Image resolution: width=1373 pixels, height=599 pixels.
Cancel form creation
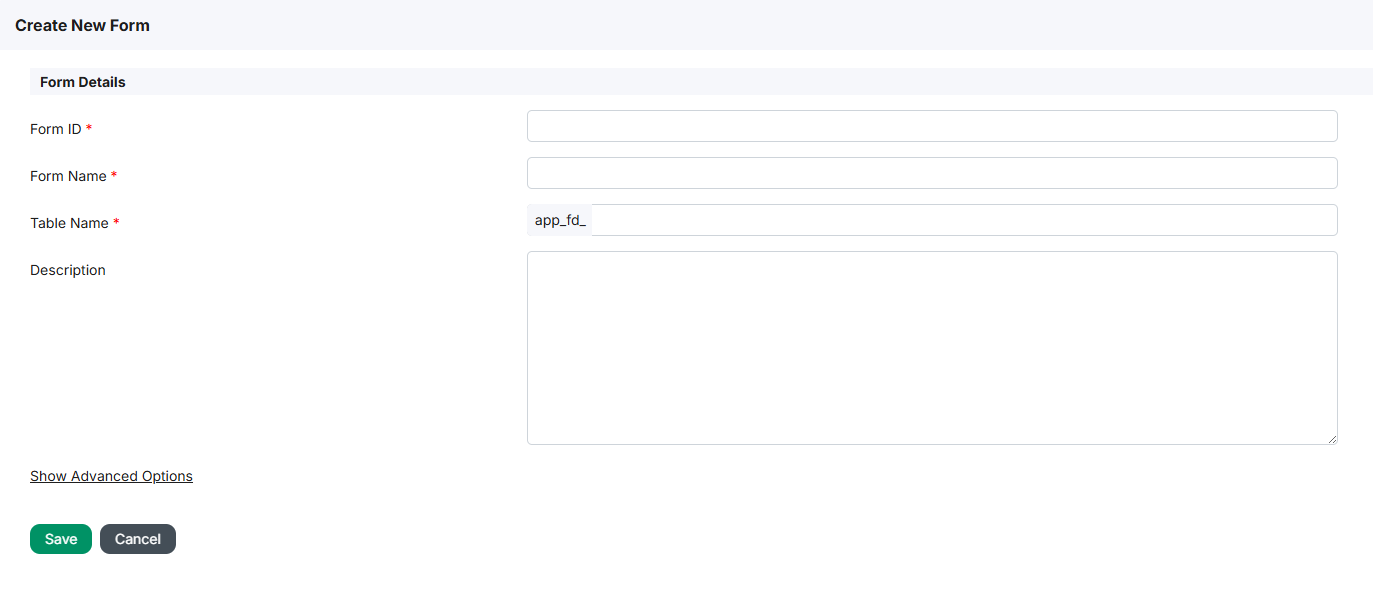(138, 539)
